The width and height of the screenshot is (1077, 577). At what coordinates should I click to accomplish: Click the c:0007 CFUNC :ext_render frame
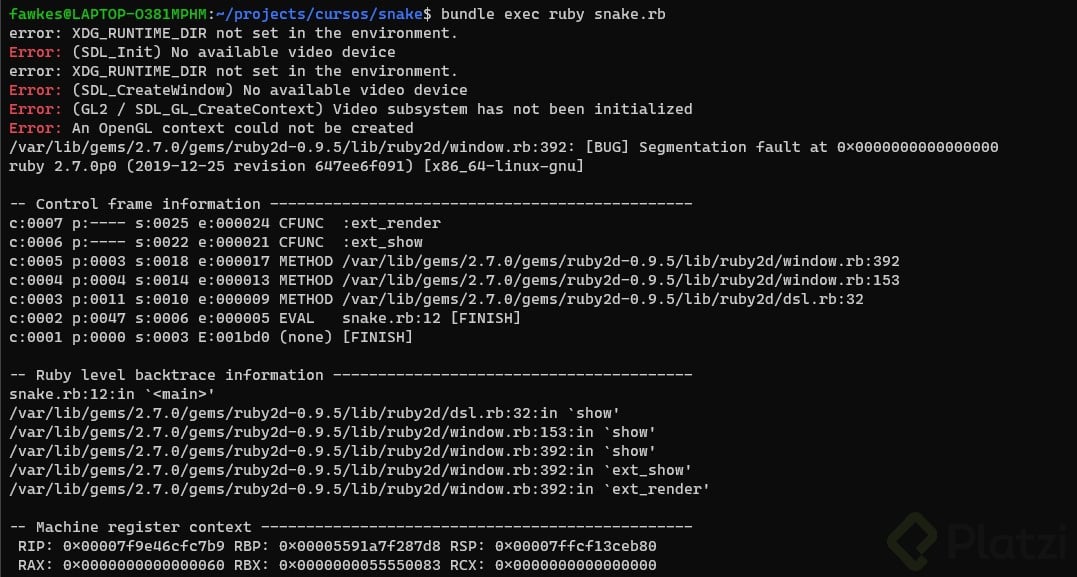pyautogui.click(x=224, y=223)
